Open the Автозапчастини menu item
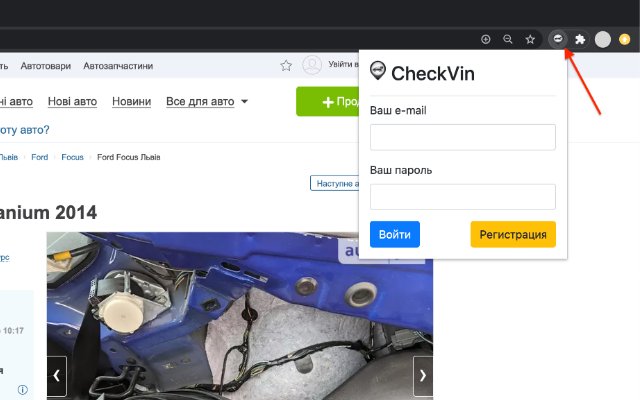 coord(118,66)
